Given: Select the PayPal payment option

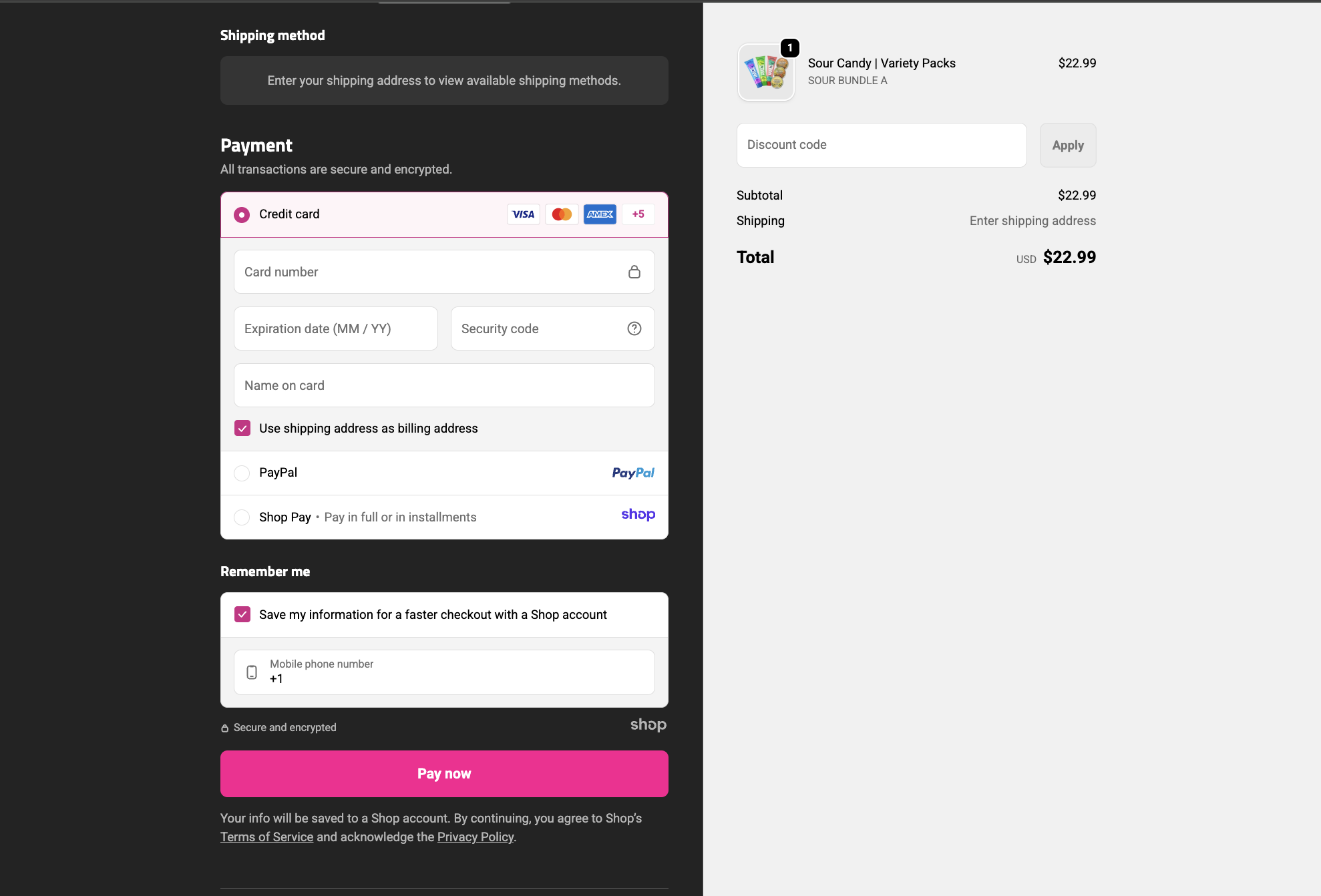Looking at the screenshot, I should pyautogui.click(x=242, y=473).
